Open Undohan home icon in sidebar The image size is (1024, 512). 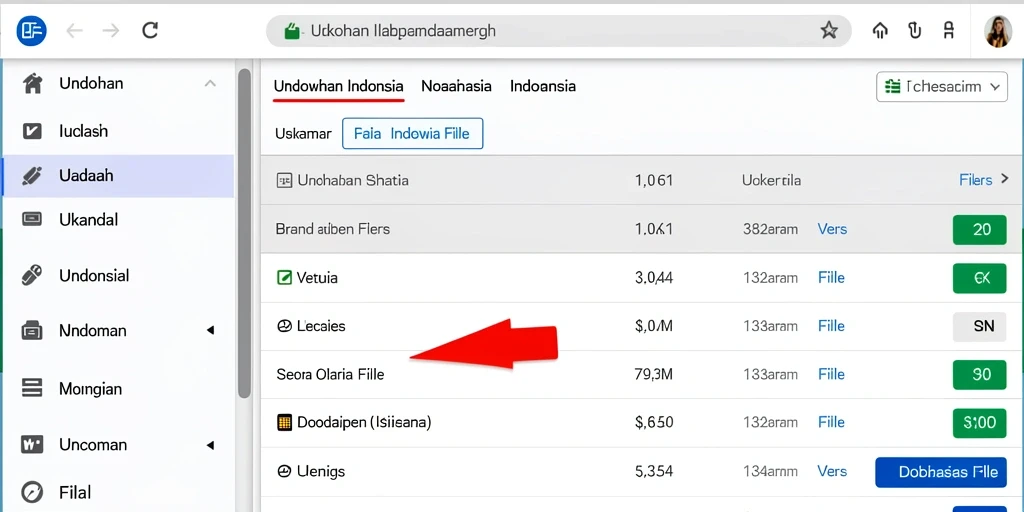click(32, 84)
